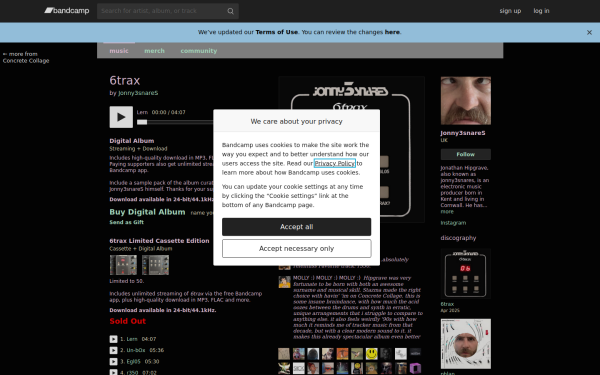The image size is (600, 375).
Task: Play track 3 Egl05
Action: click(x=113, y=361)
